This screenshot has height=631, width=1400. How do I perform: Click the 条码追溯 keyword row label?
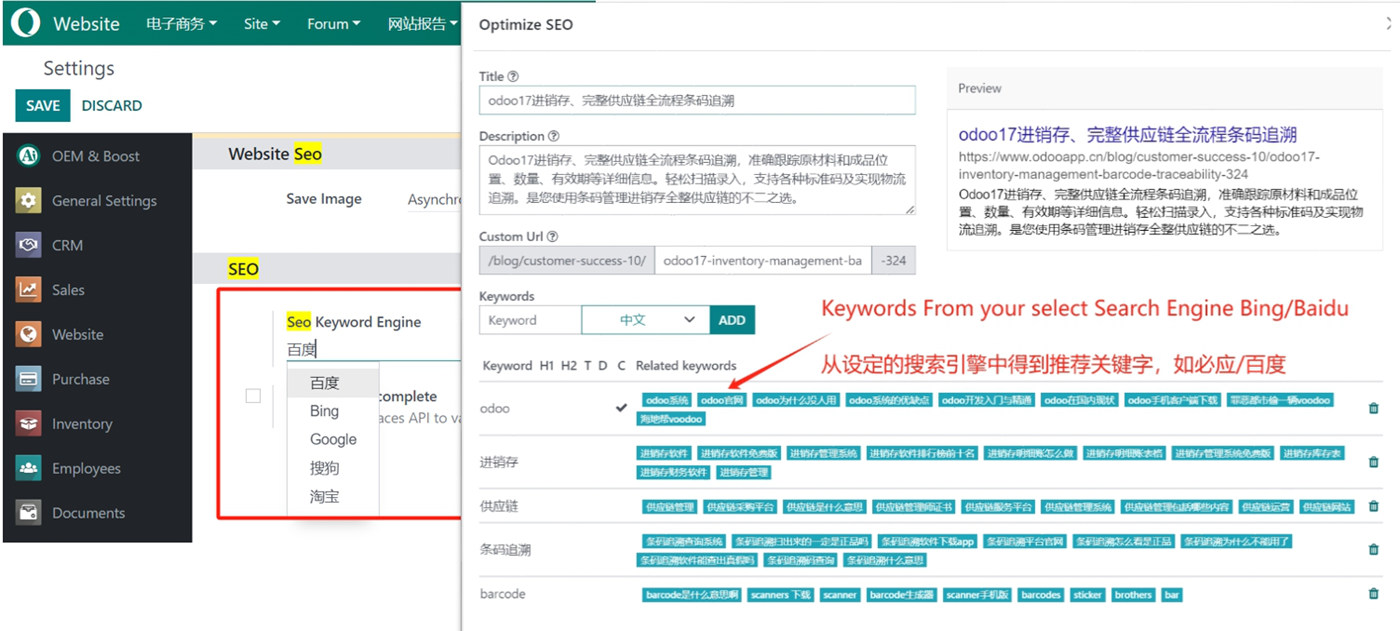[505, 549]
